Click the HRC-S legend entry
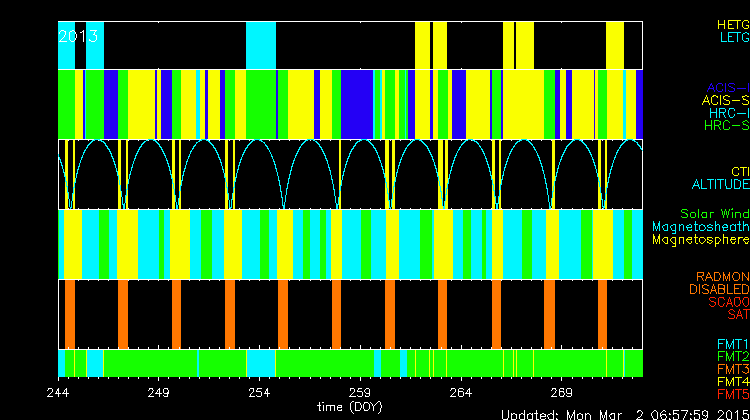Image resolution: width=750 pixels, height=420 pixels. tap(726, 126)
